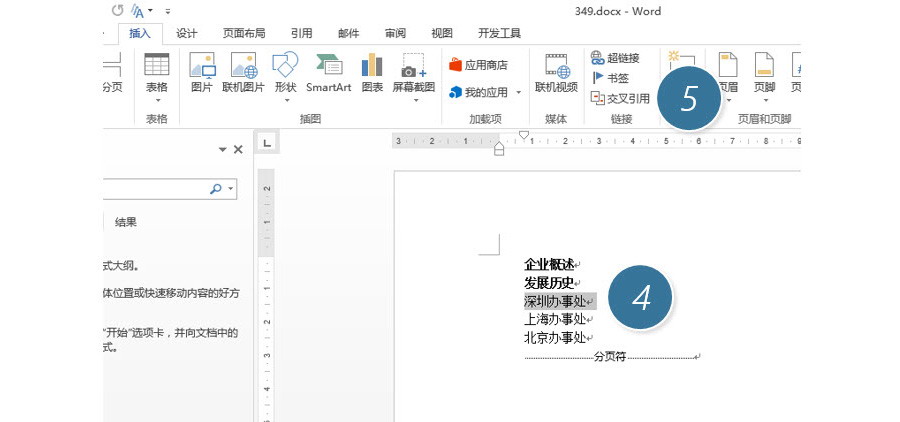This screenshot has height=422, width=900.
Task: Switch to the 审阅 ribbon tab
Action: (395, 33)
